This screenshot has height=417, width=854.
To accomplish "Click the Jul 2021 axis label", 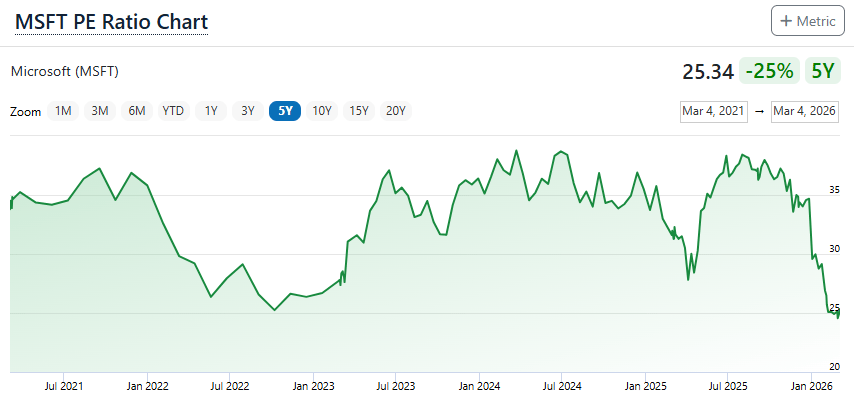I will click(x=64, y=387).
